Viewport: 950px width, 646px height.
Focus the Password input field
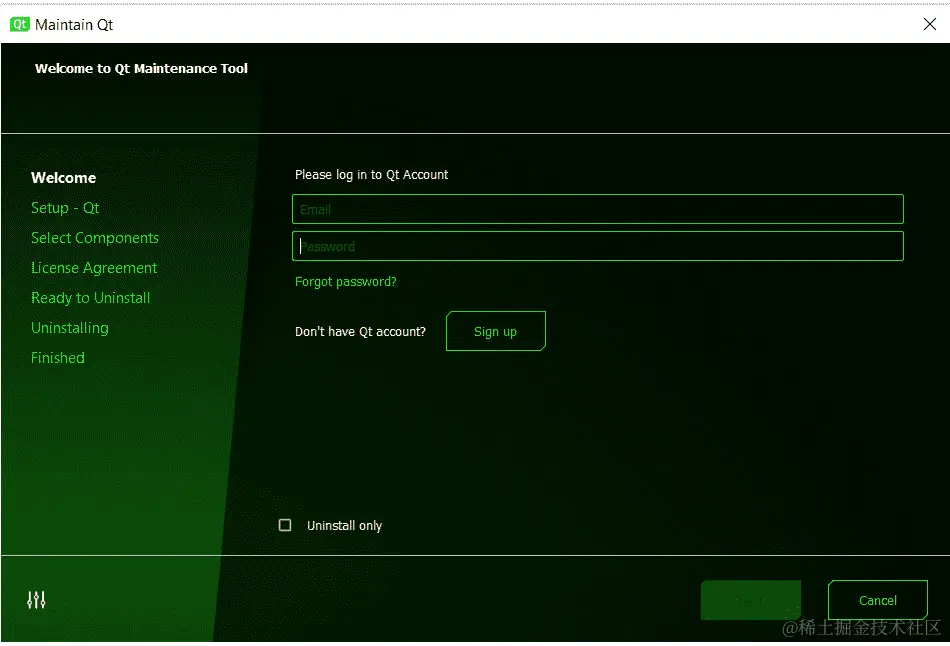[597, 246]
